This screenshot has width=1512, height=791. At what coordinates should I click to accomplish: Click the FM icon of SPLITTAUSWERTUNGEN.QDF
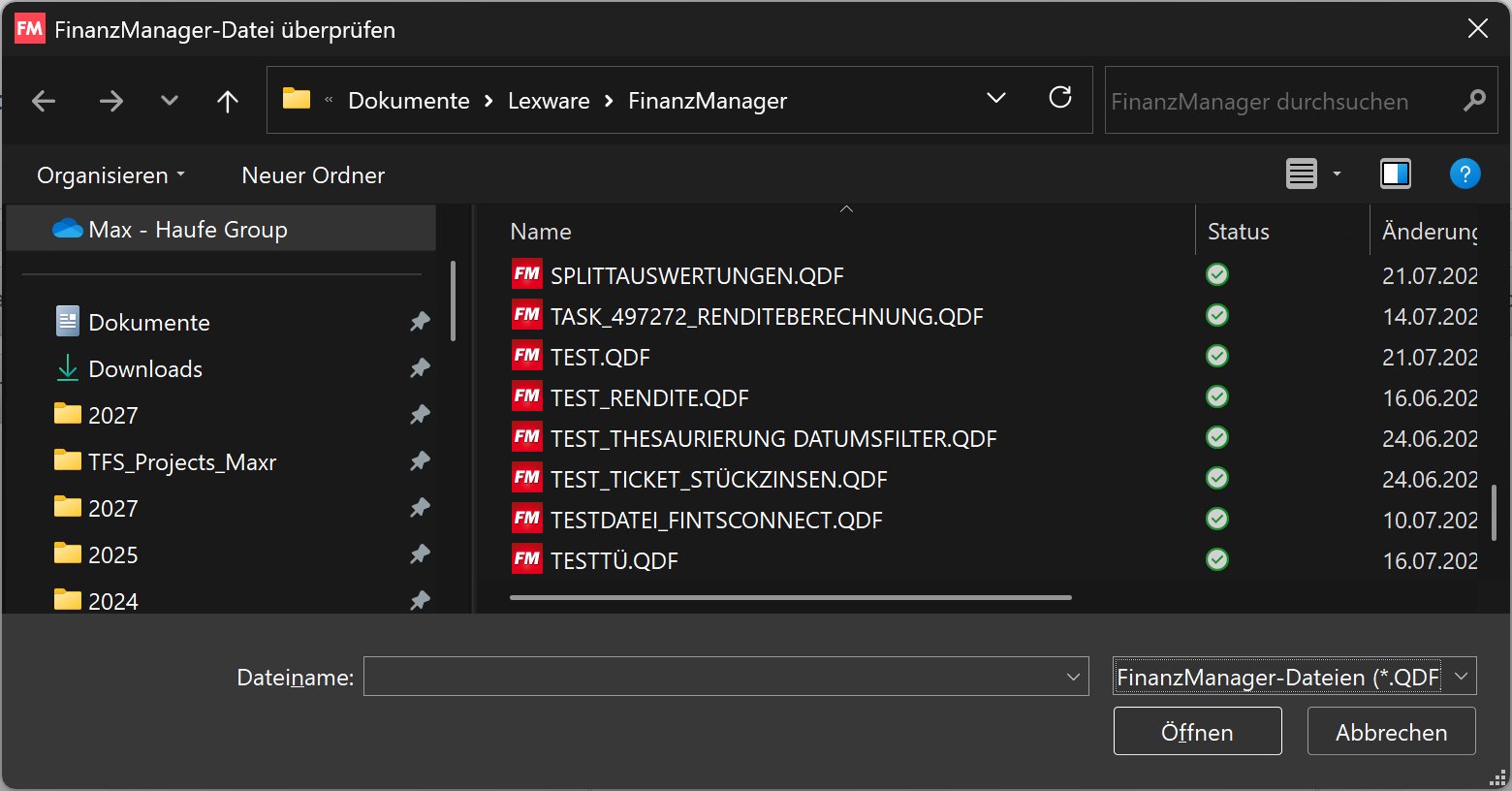(x=526, y=275)
